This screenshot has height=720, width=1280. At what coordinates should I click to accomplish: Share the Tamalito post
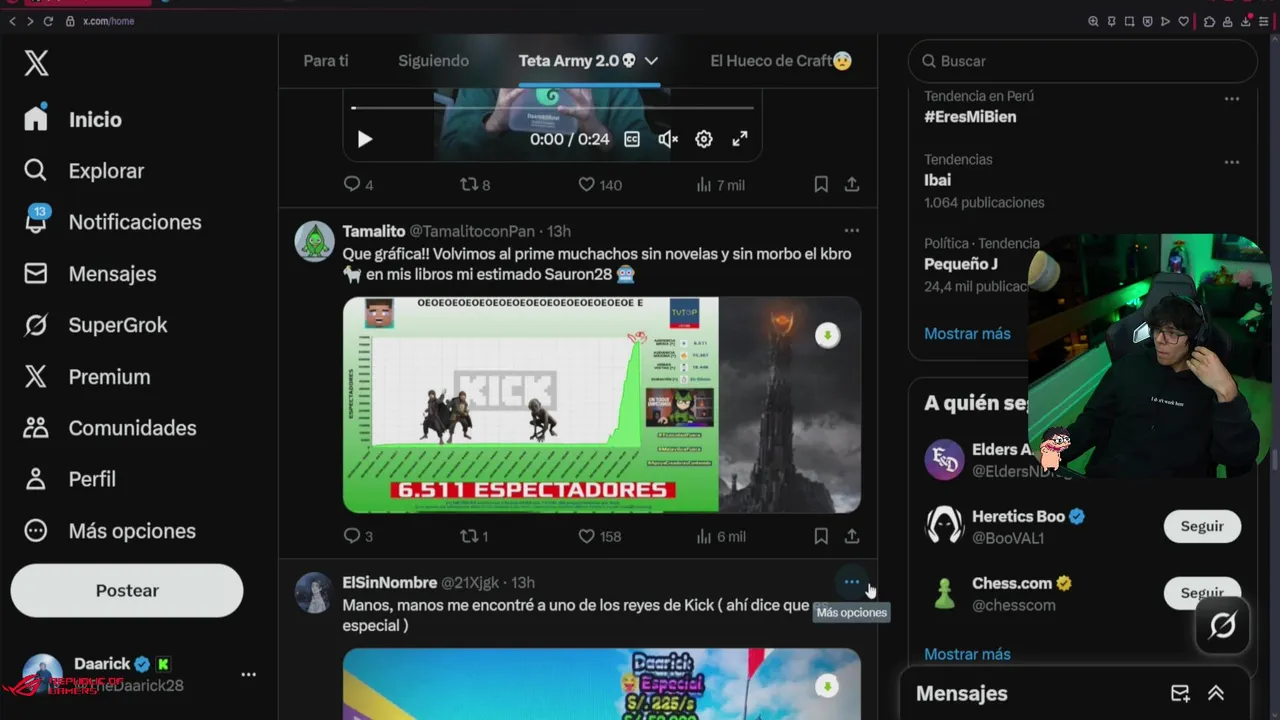[852, 536]
